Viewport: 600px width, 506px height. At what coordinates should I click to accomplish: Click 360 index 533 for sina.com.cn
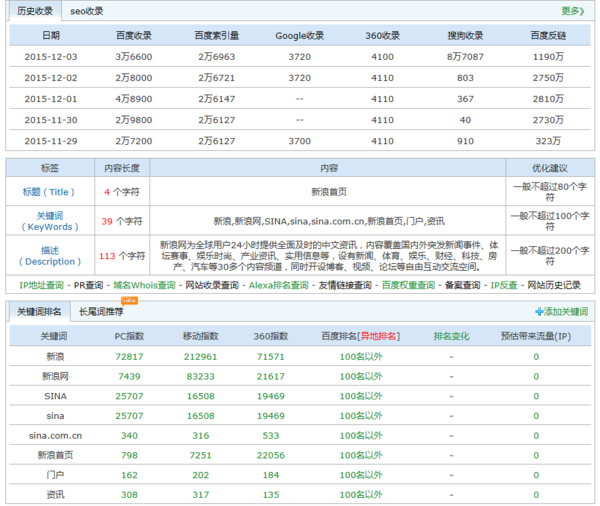[x=271, y=436]
